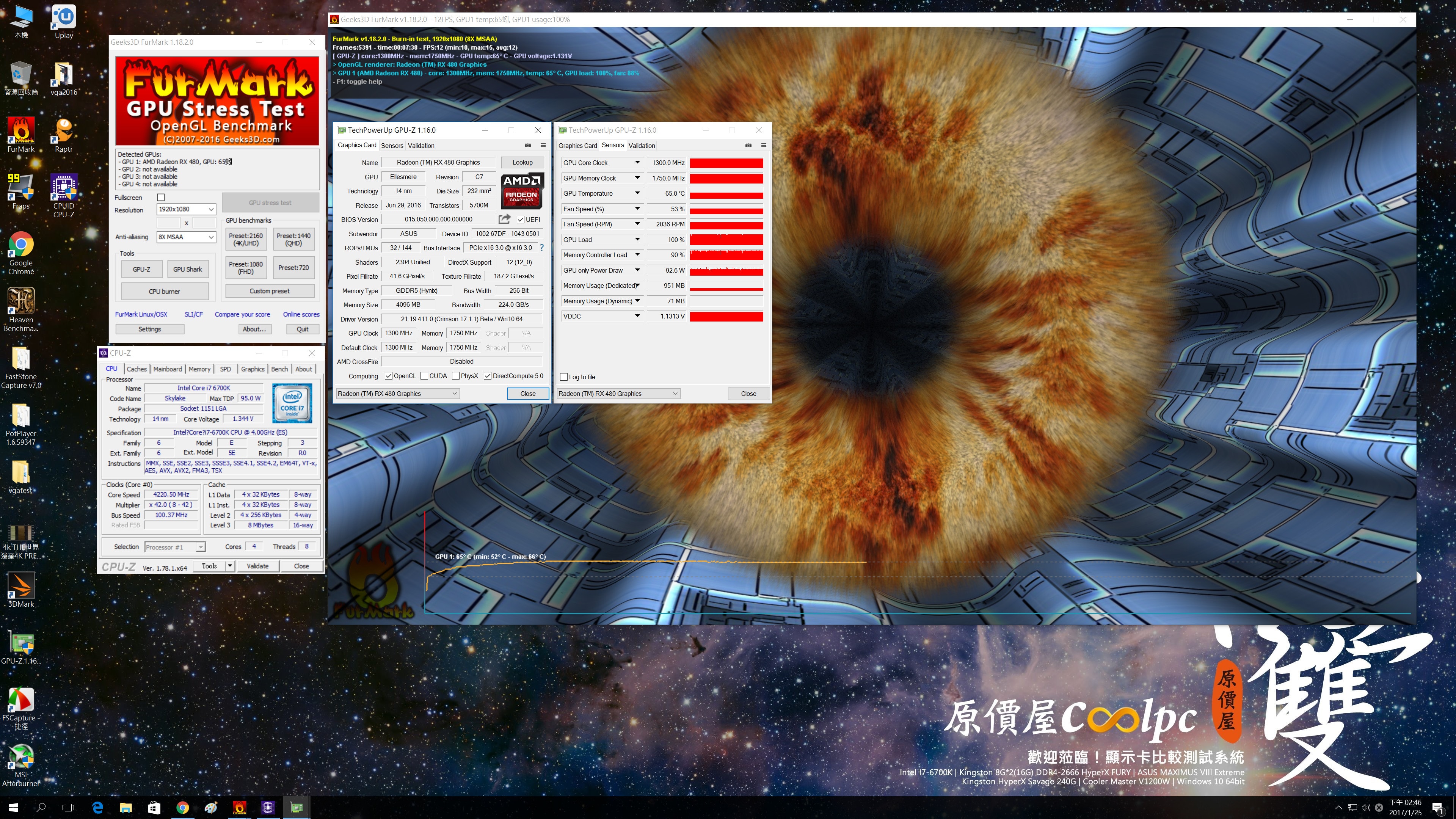
Task: Switch to SPD tab in CPU-Z
Action: [225, 369]
